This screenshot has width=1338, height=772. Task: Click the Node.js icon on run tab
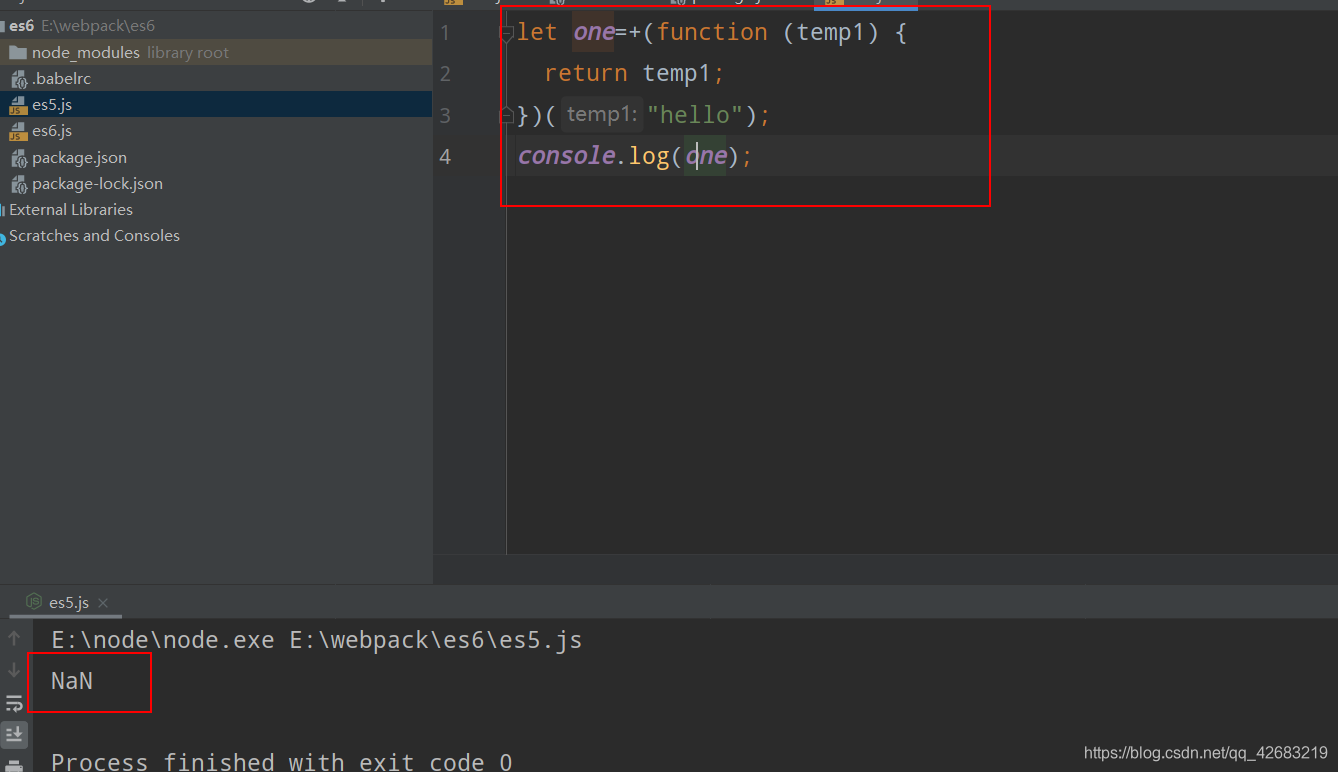[x=34, y=602]
